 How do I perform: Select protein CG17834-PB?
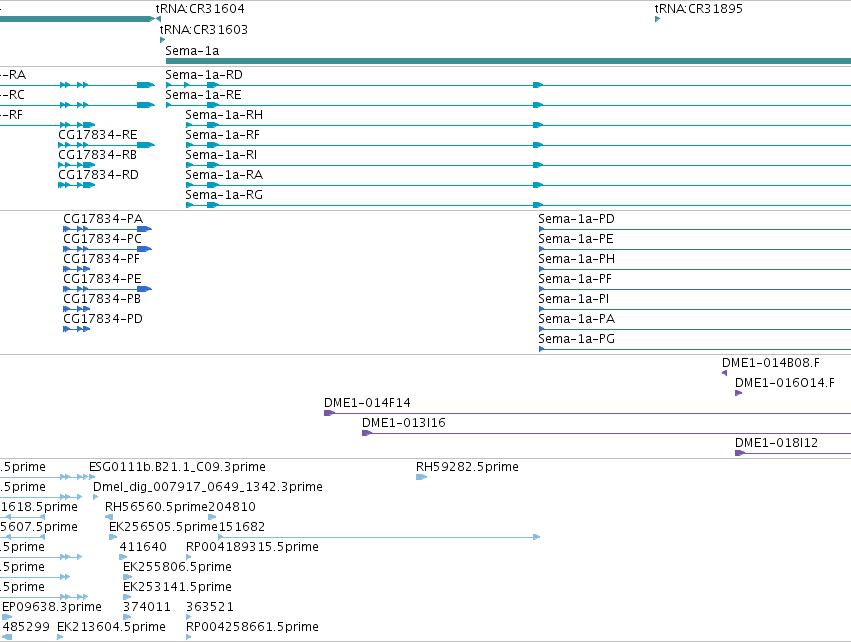coord(102,300)
